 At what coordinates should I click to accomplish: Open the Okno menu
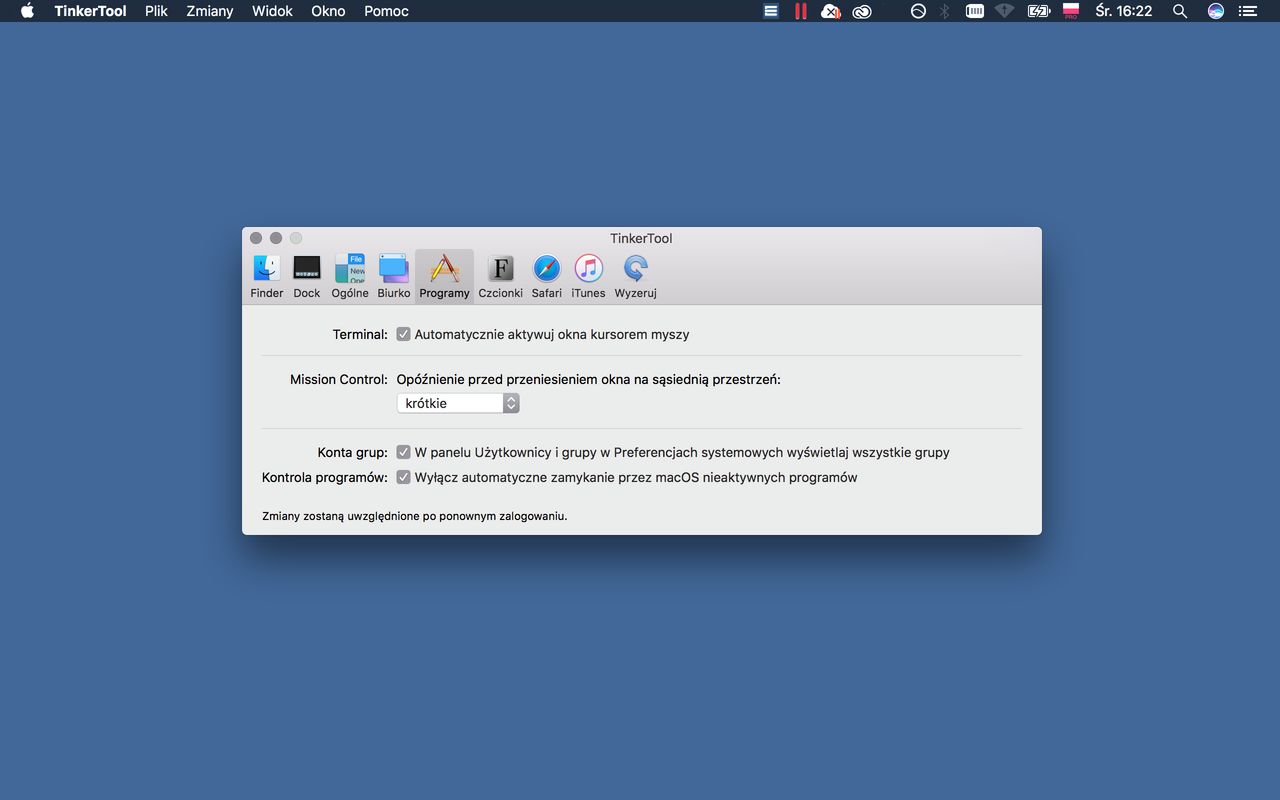(328, 11)
